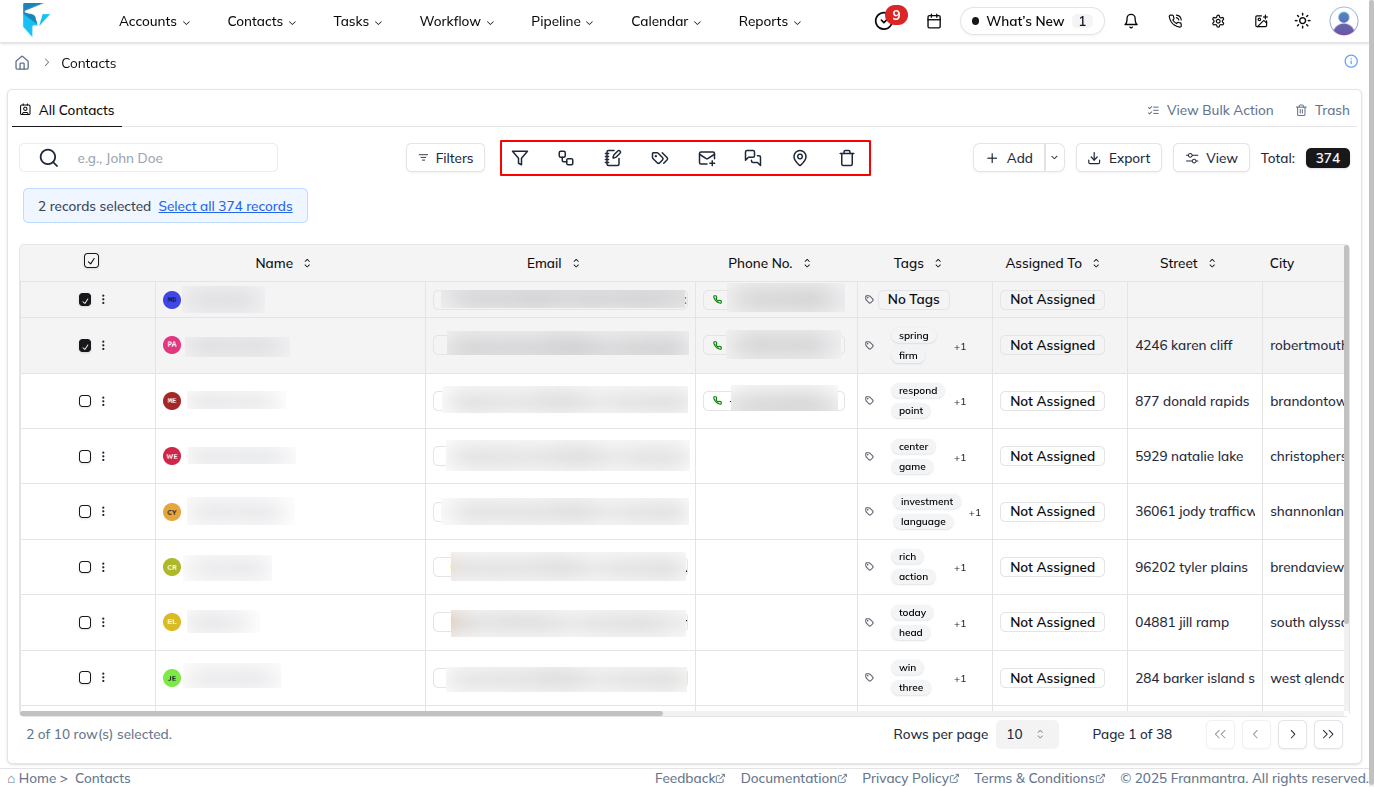
Task: Click the app logo in top left
Action: coord(36,20)
